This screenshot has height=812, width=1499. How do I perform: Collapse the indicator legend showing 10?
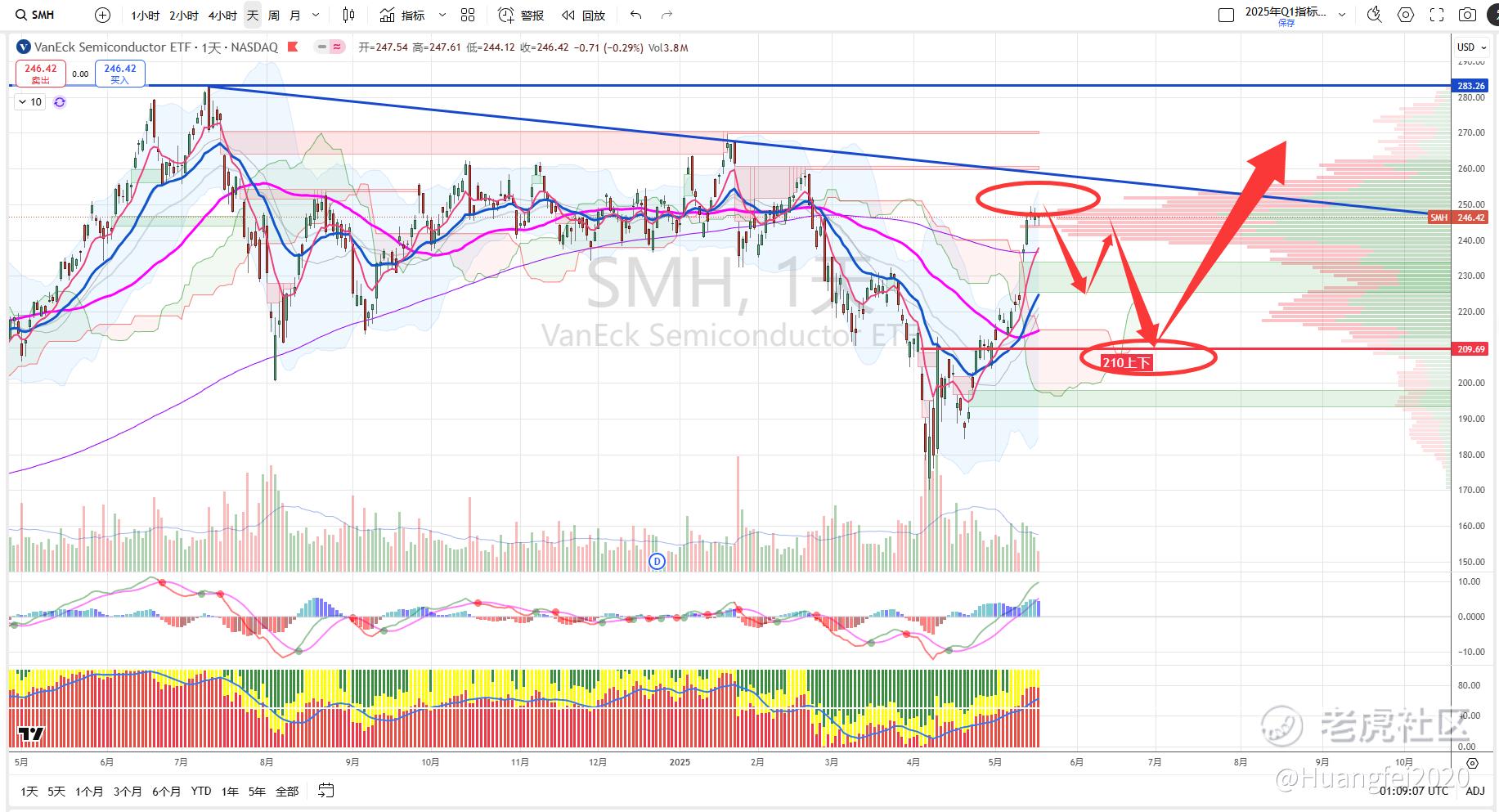[30, 102]
